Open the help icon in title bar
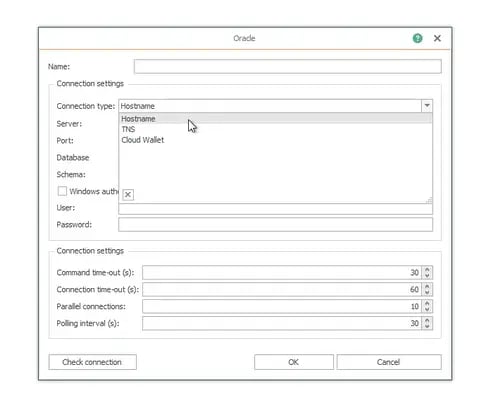487x407 pixels. click(x=417, y=38)
